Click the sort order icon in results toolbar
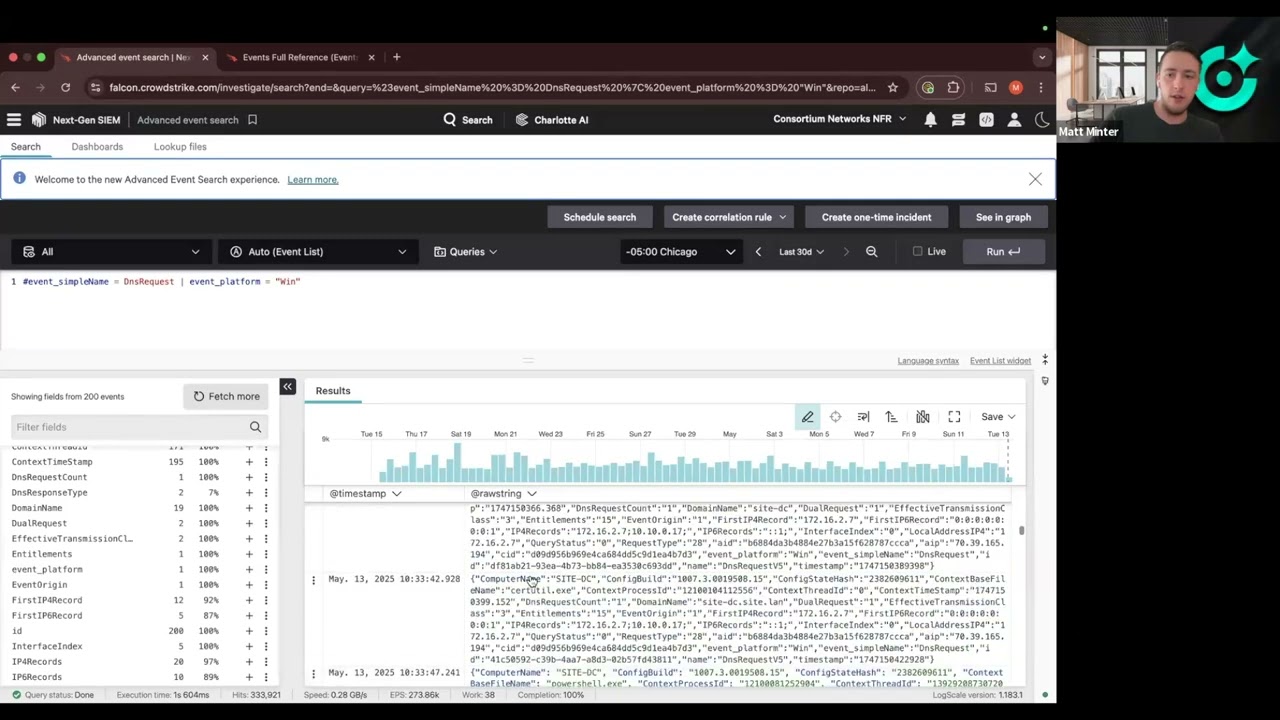 (891, 417)
